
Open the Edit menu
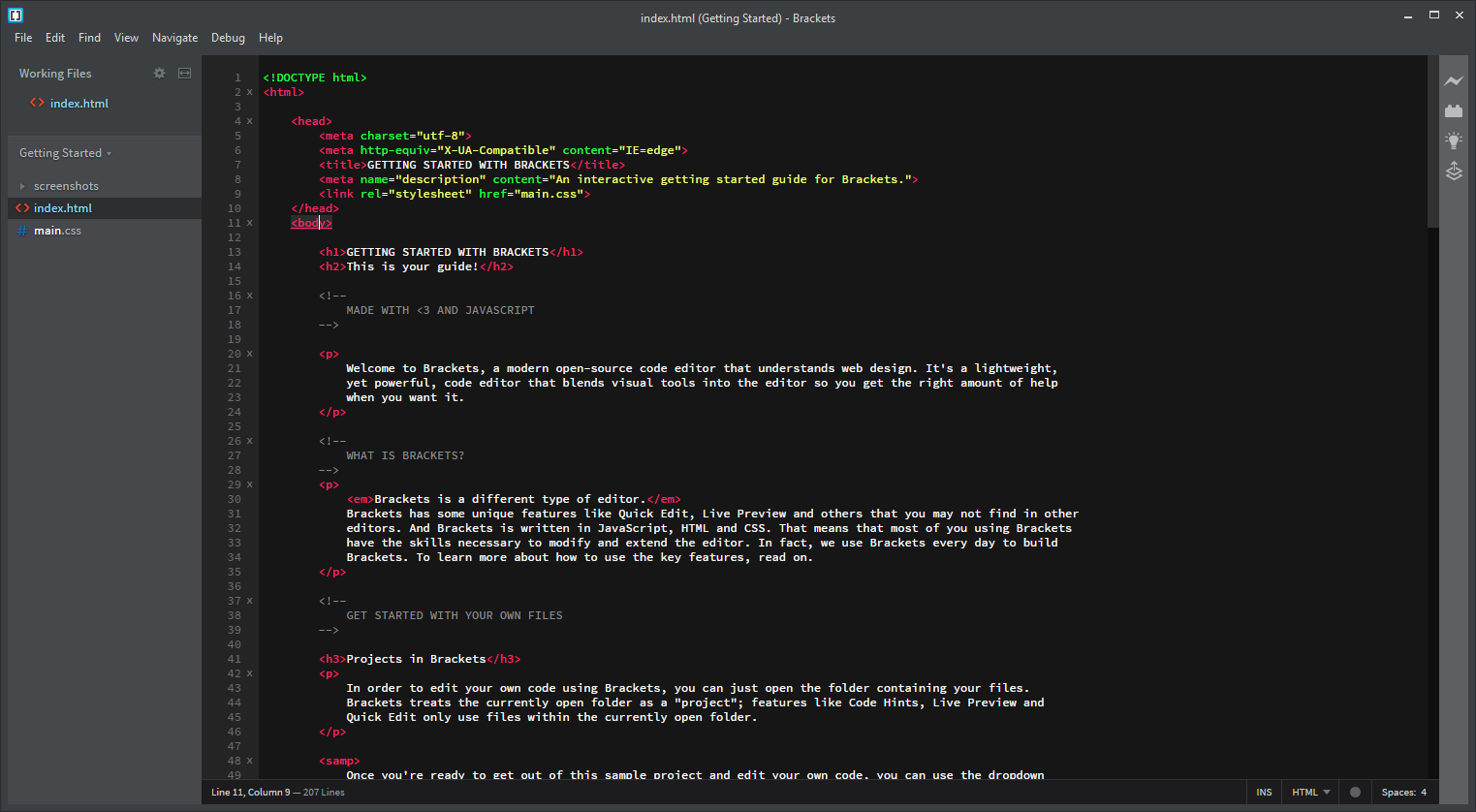[x=55, y=38]
